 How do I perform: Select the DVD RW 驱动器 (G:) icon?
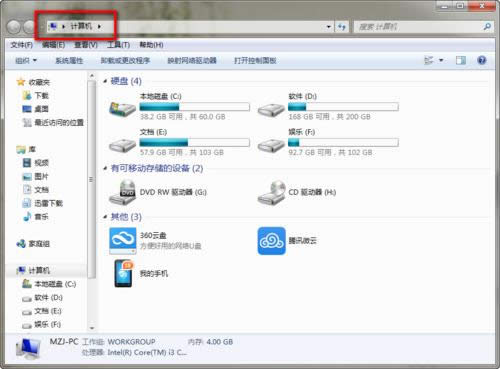[122, 192]
